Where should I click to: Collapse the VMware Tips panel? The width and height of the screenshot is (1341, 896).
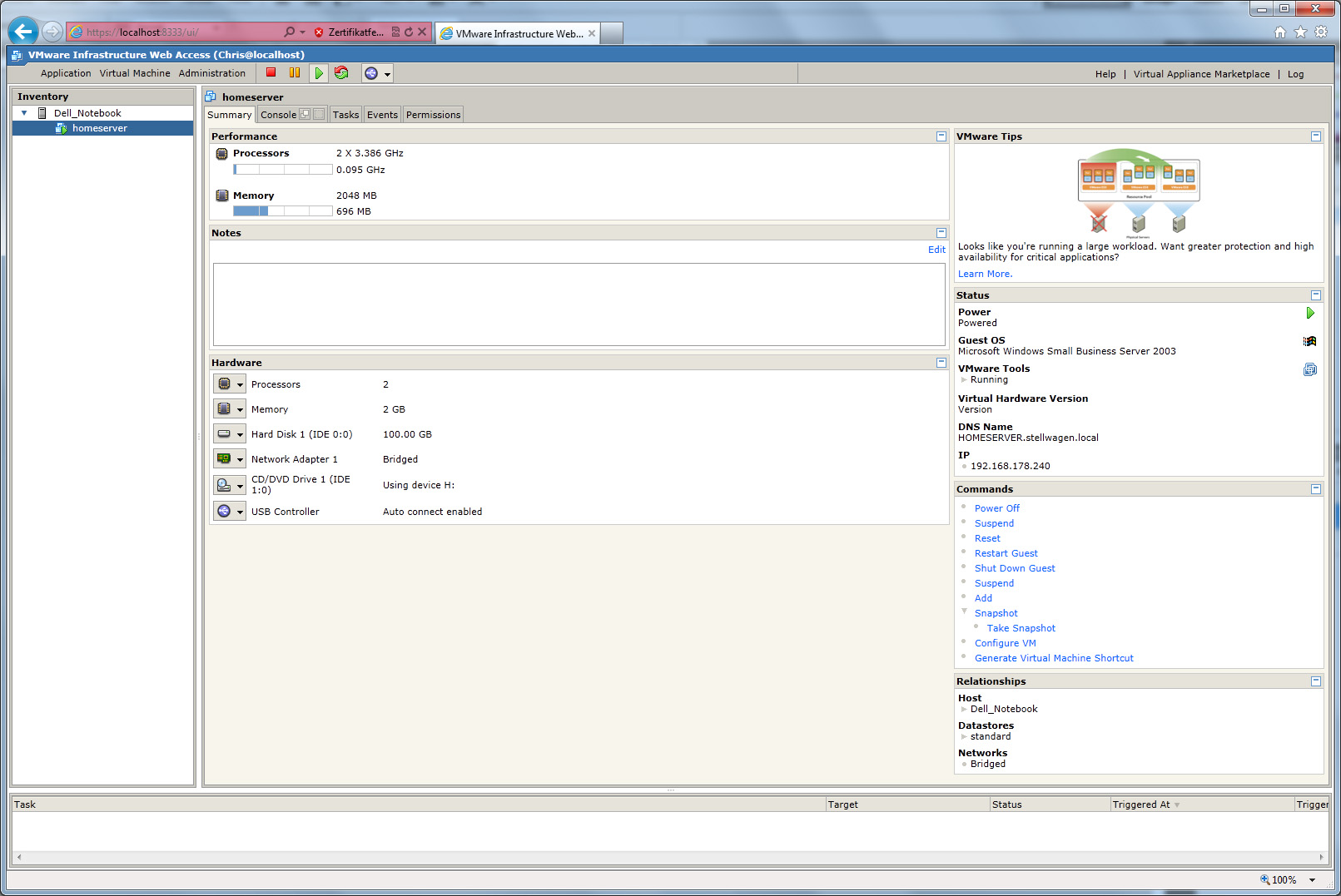coord(1315,136)
